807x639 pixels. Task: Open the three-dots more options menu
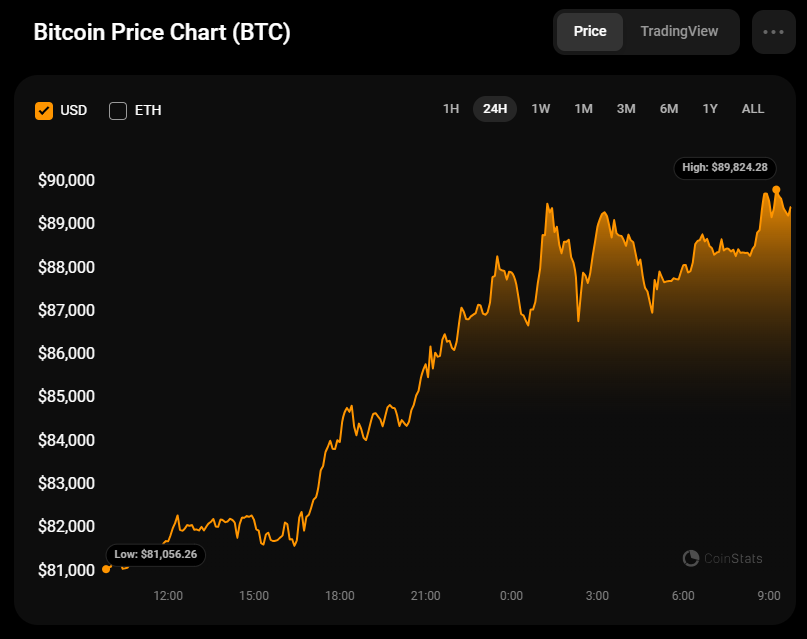click(773, 31)
